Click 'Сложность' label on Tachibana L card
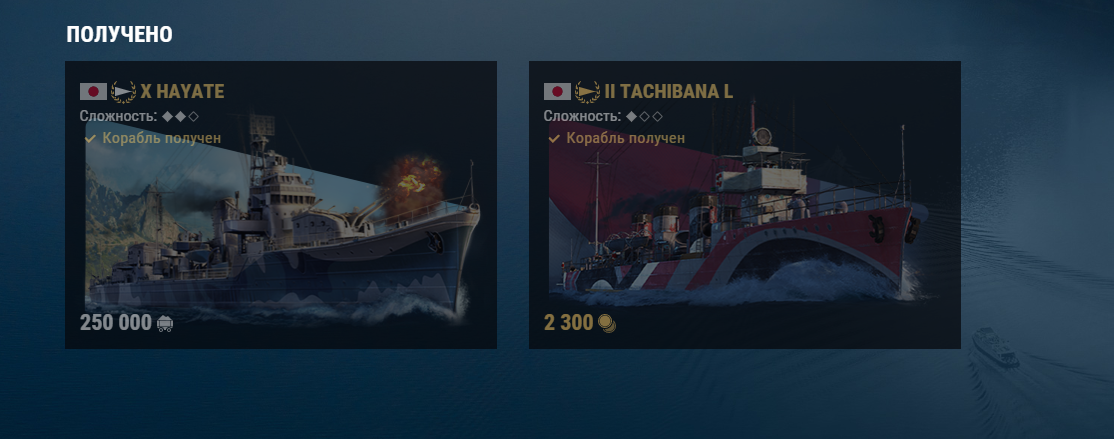Viewport: 1114px width, 439px height. [582, 116]
